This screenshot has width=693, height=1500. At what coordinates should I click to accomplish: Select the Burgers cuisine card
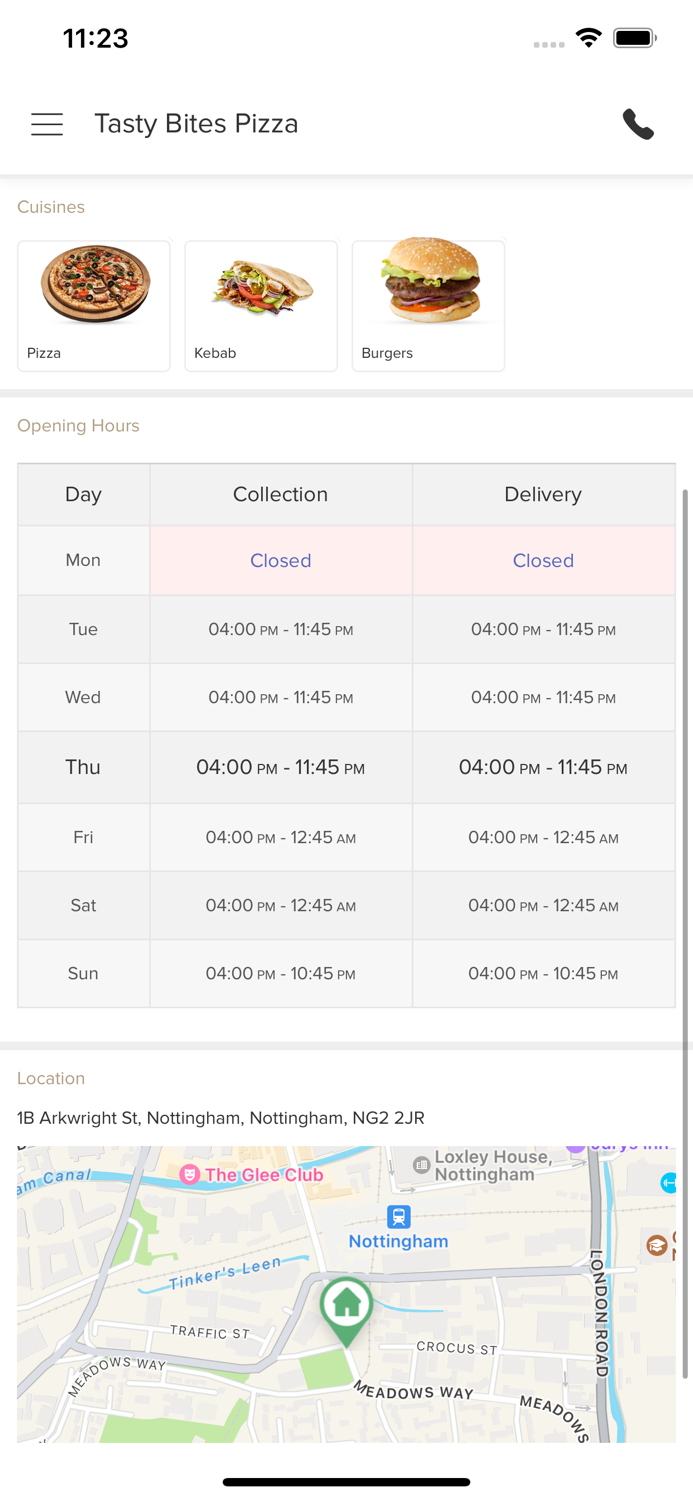pos(428,305)
